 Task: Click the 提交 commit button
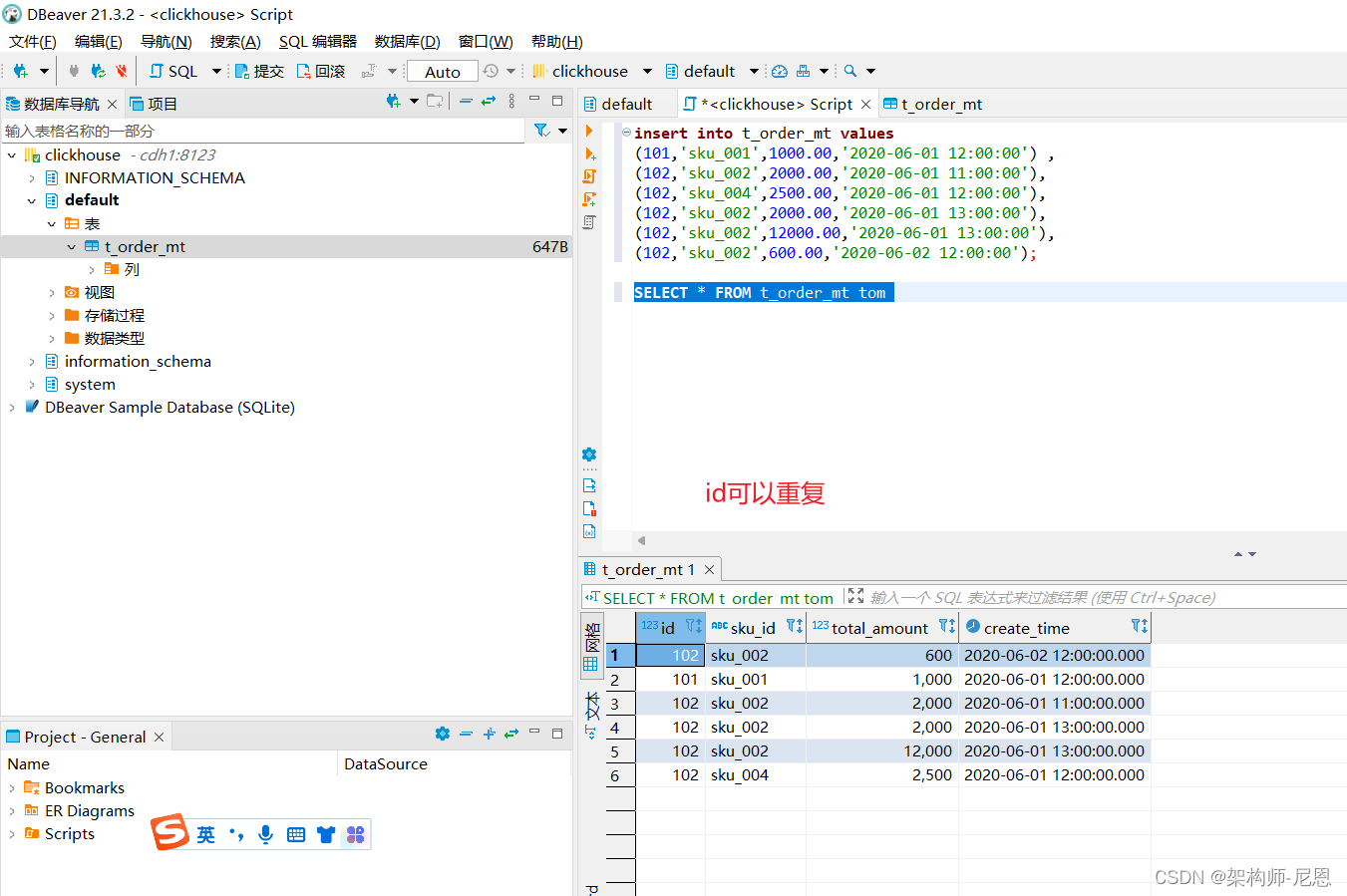[259, 71]
